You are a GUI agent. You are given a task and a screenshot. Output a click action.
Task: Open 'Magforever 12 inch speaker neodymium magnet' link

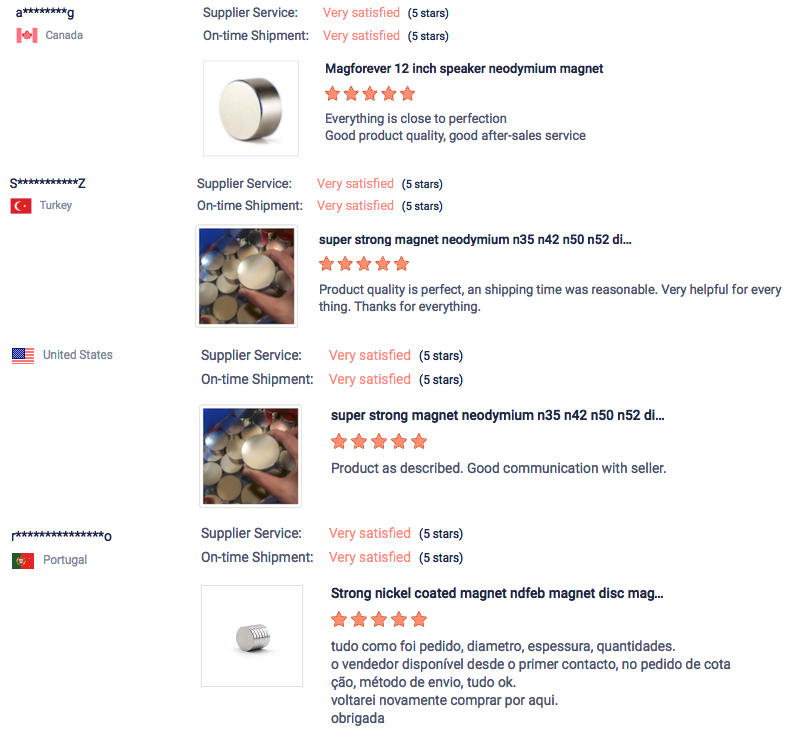(464, 69)
